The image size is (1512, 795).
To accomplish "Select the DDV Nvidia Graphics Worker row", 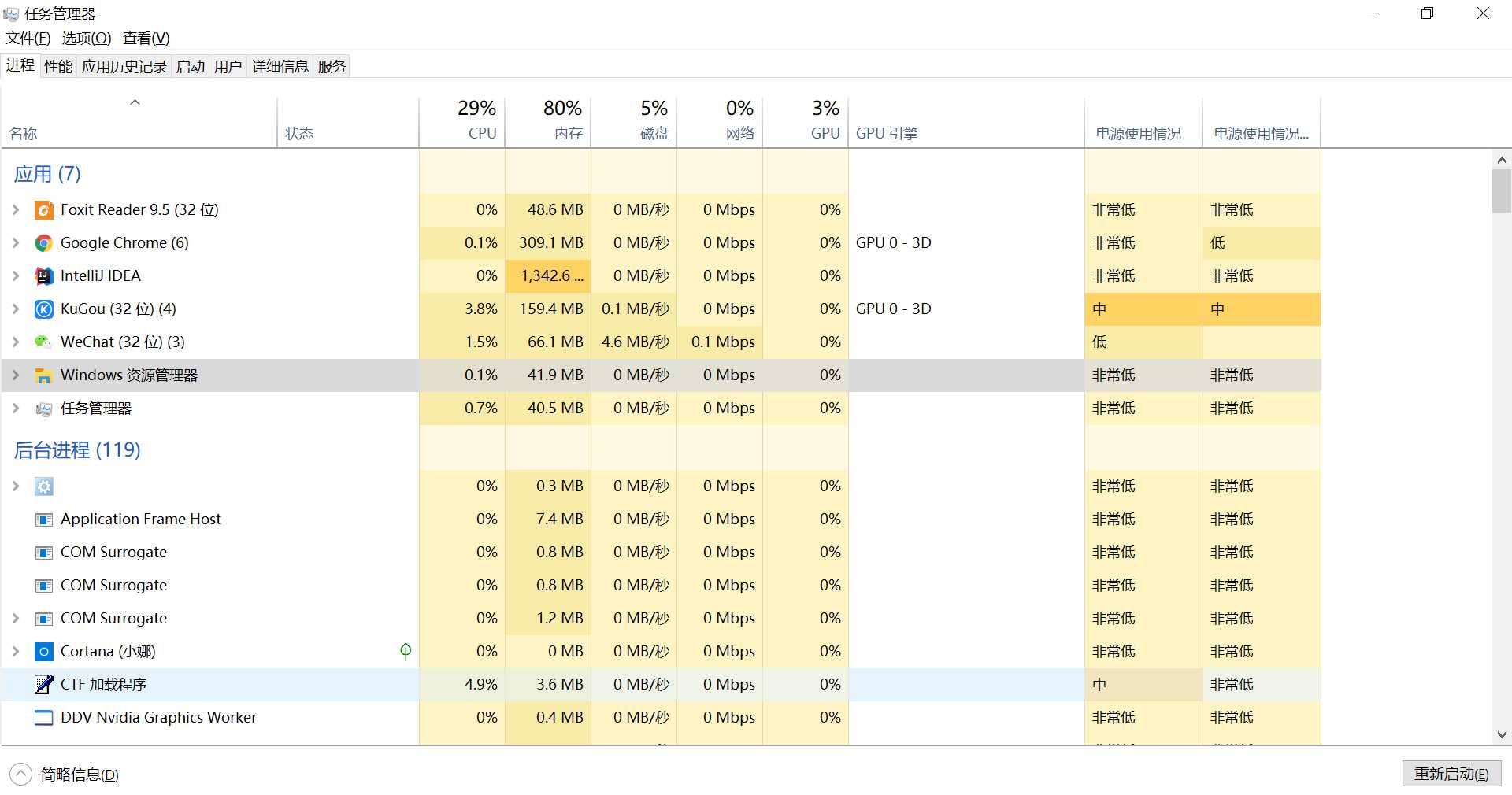I will coord(661,718).
